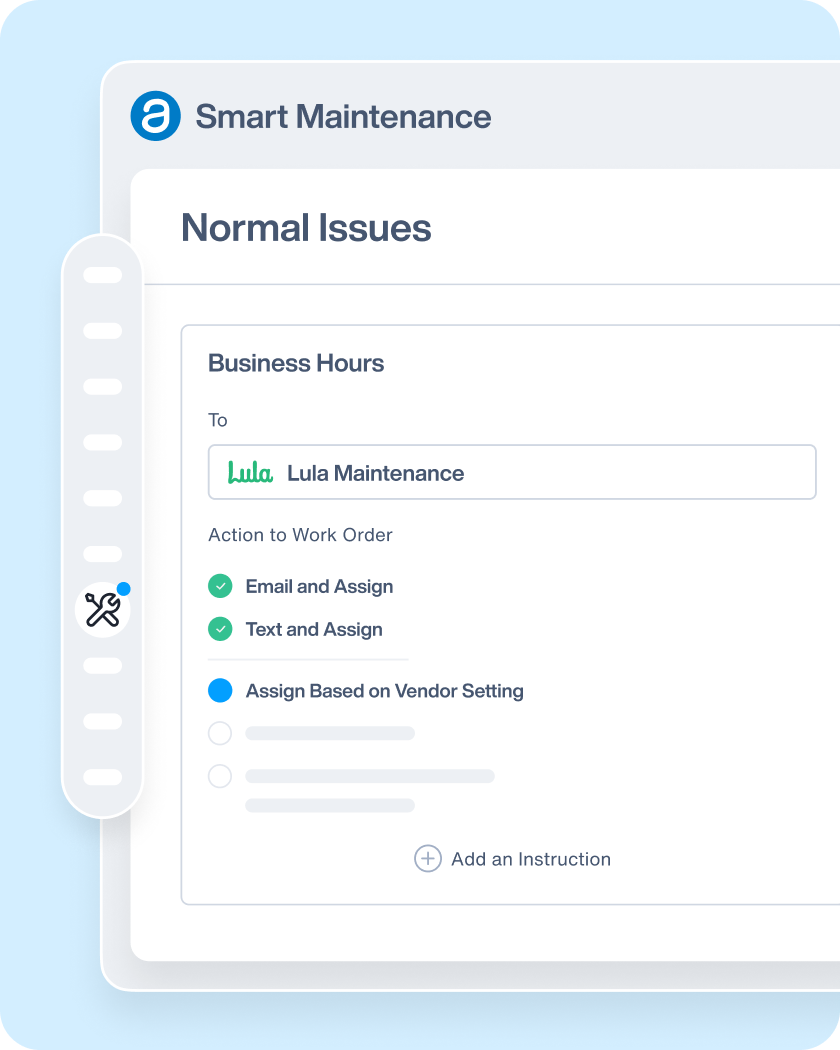Click the blue notification dot on wrench icon
Viewport: 840px width, 1050px height.
coord(123,589)
